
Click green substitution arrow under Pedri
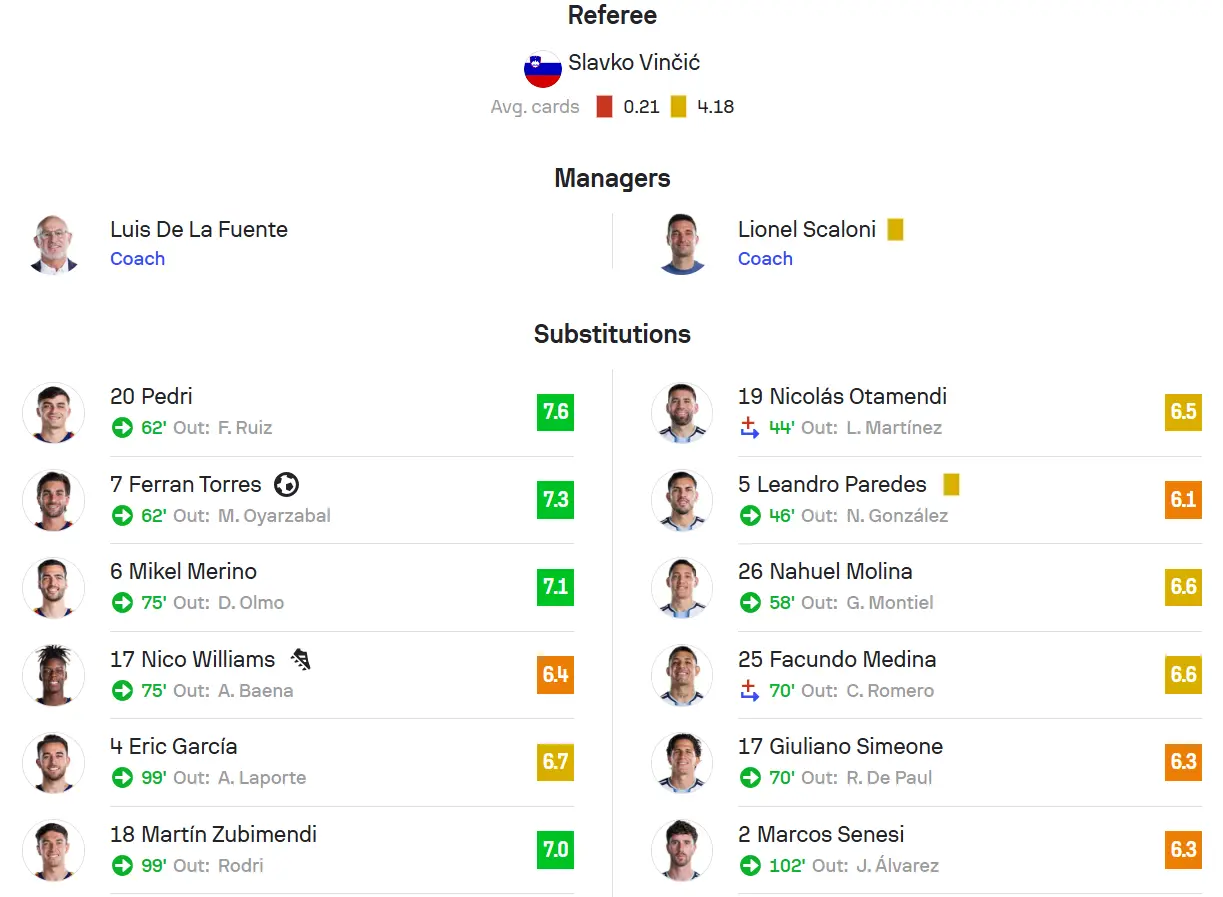click(x=122, y=428)
